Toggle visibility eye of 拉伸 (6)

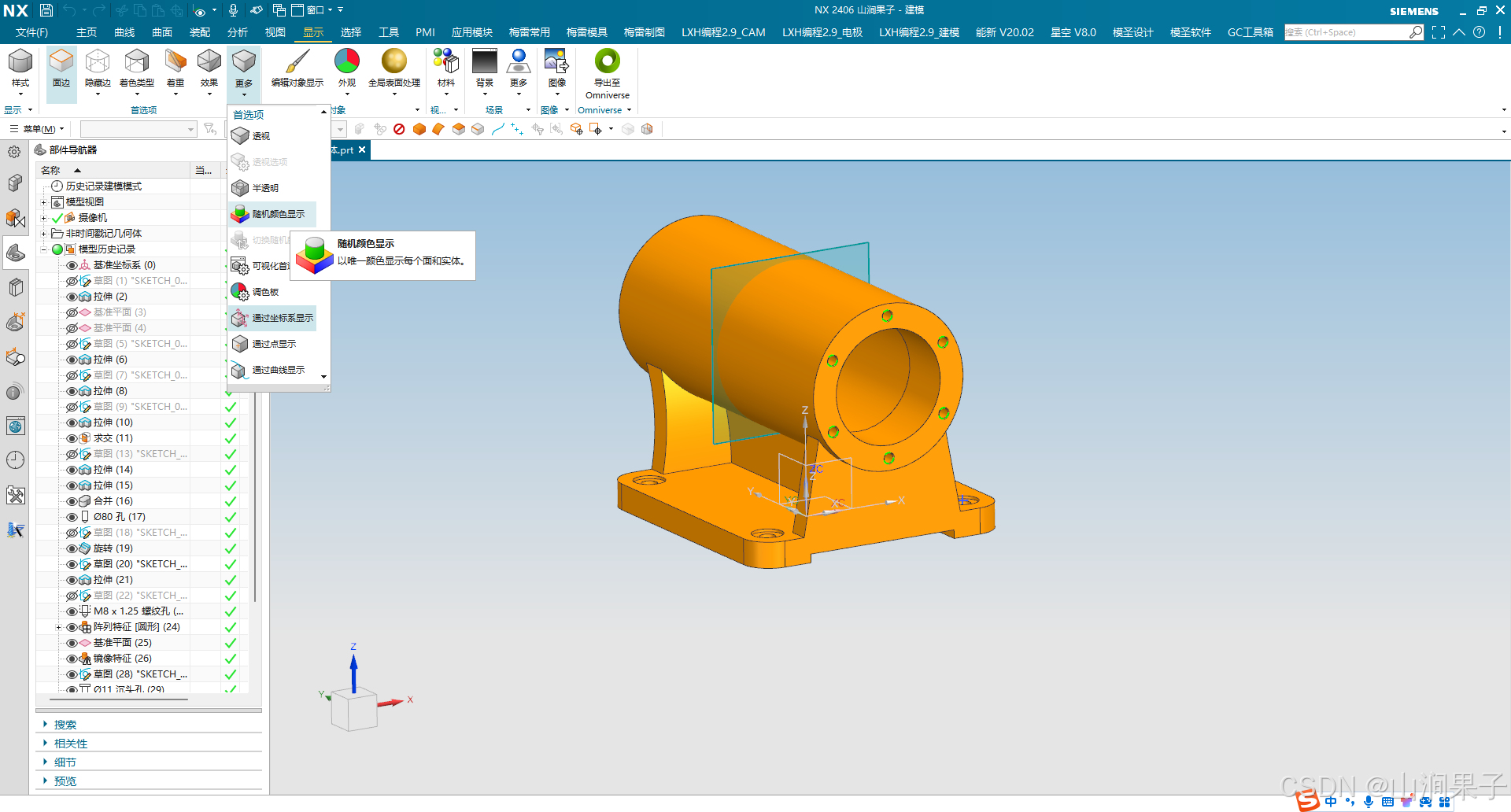click(x=72, y=360)
